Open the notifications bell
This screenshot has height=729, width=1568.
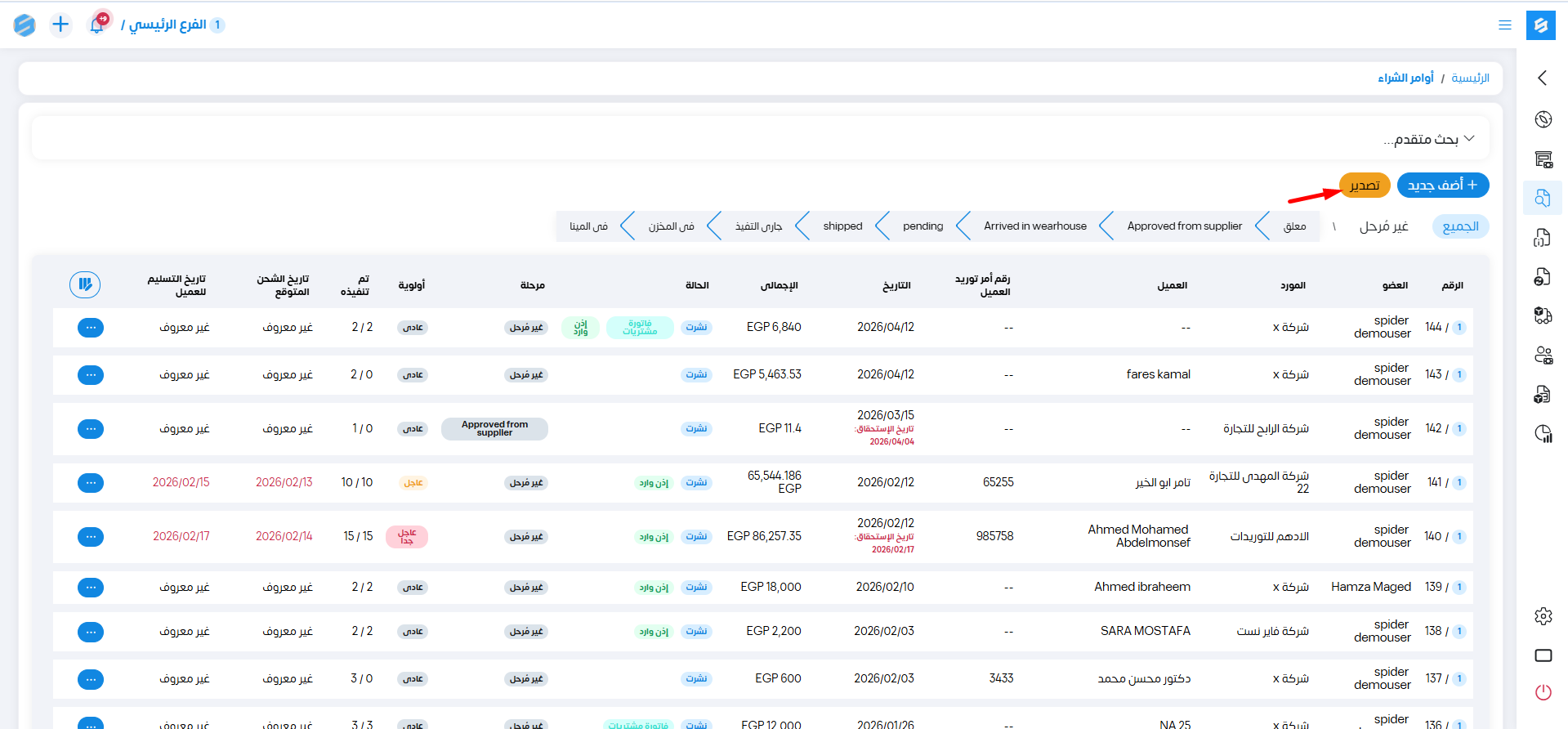(97, 25)
